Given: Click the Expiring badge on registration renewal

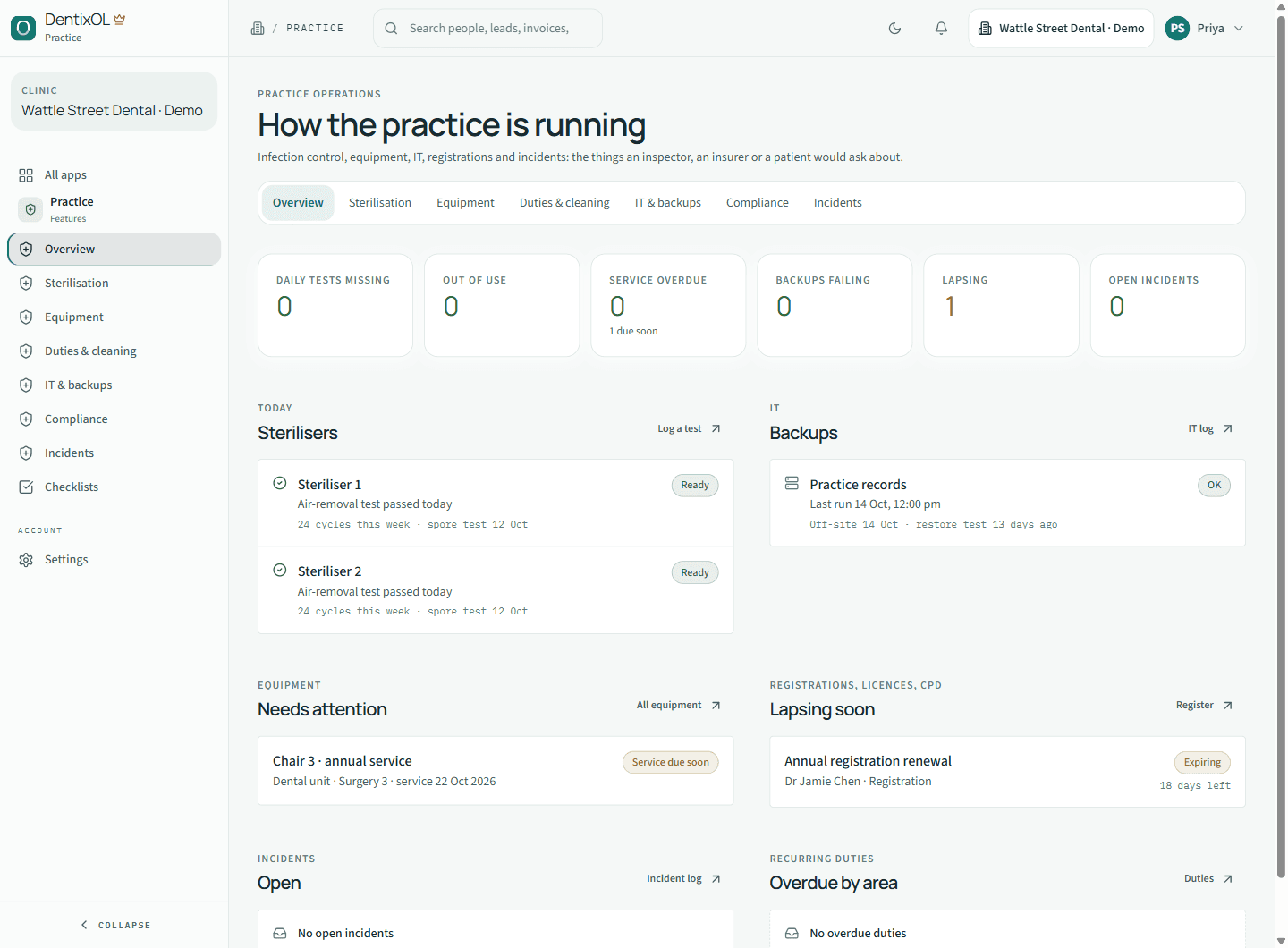Looking at the screenshot, I should [1202, 763].
